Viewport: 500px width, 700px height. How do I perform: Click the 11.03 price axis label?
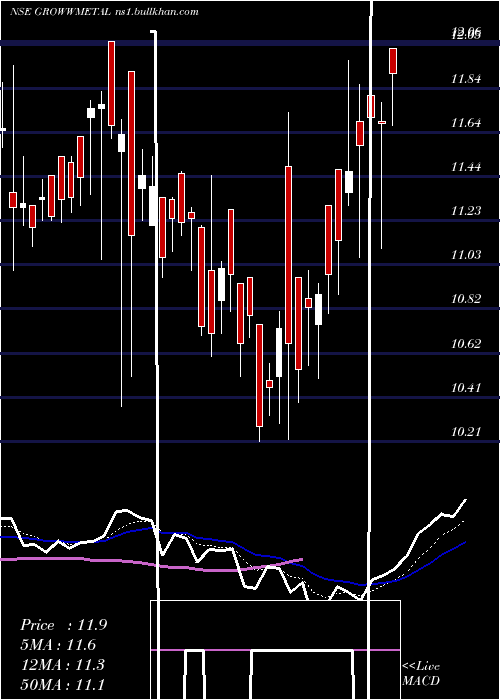[x=466, y=255]
